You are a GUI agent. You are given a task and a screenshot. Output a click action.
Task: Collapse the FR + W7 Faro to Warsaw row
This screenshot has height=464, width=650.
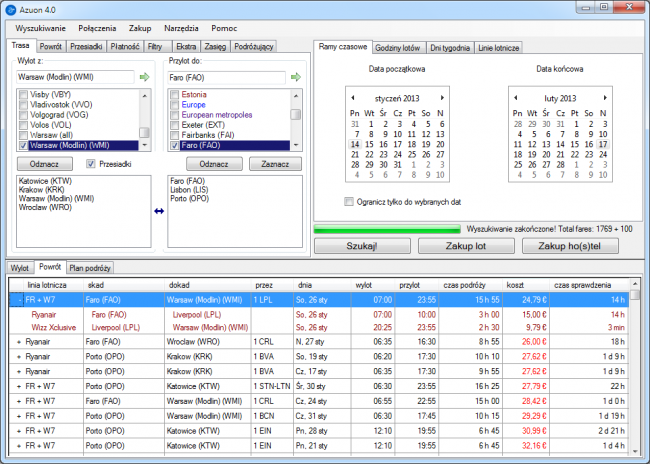click(19, 299)
